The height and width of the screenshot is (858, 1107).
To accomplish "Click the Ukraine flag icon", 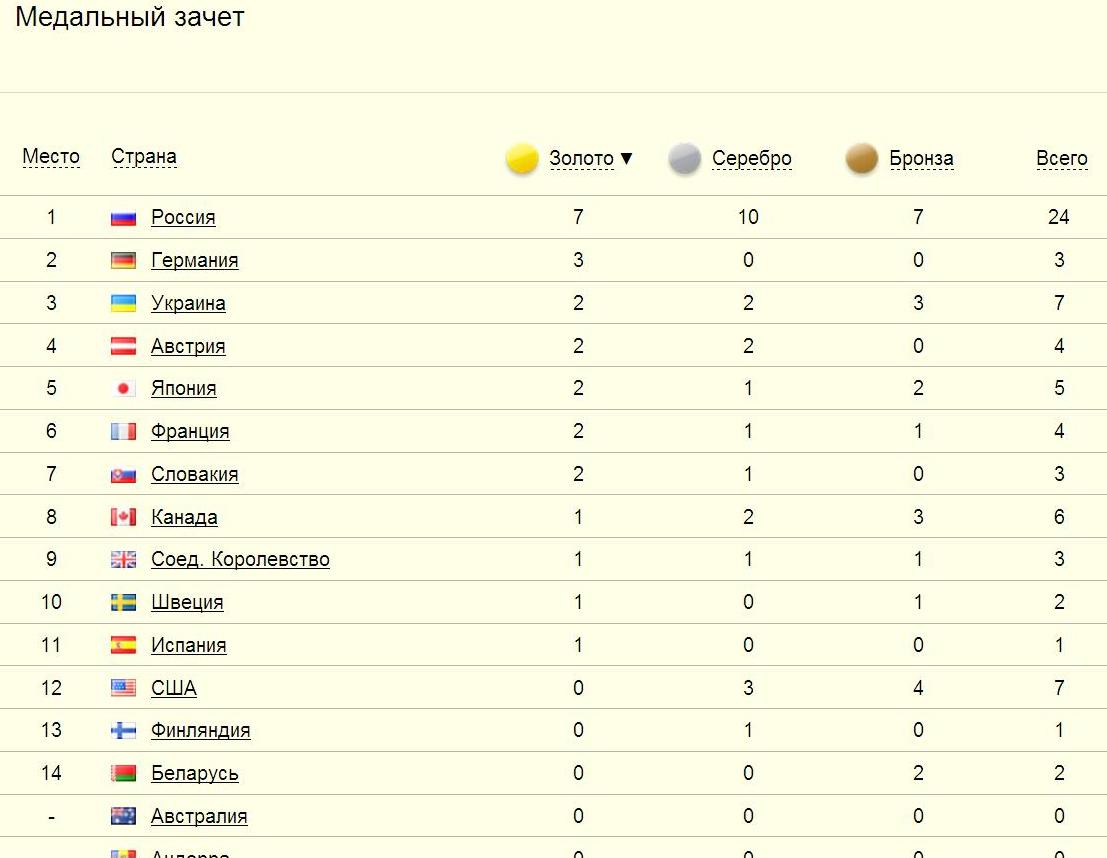I will click(123, 304).
